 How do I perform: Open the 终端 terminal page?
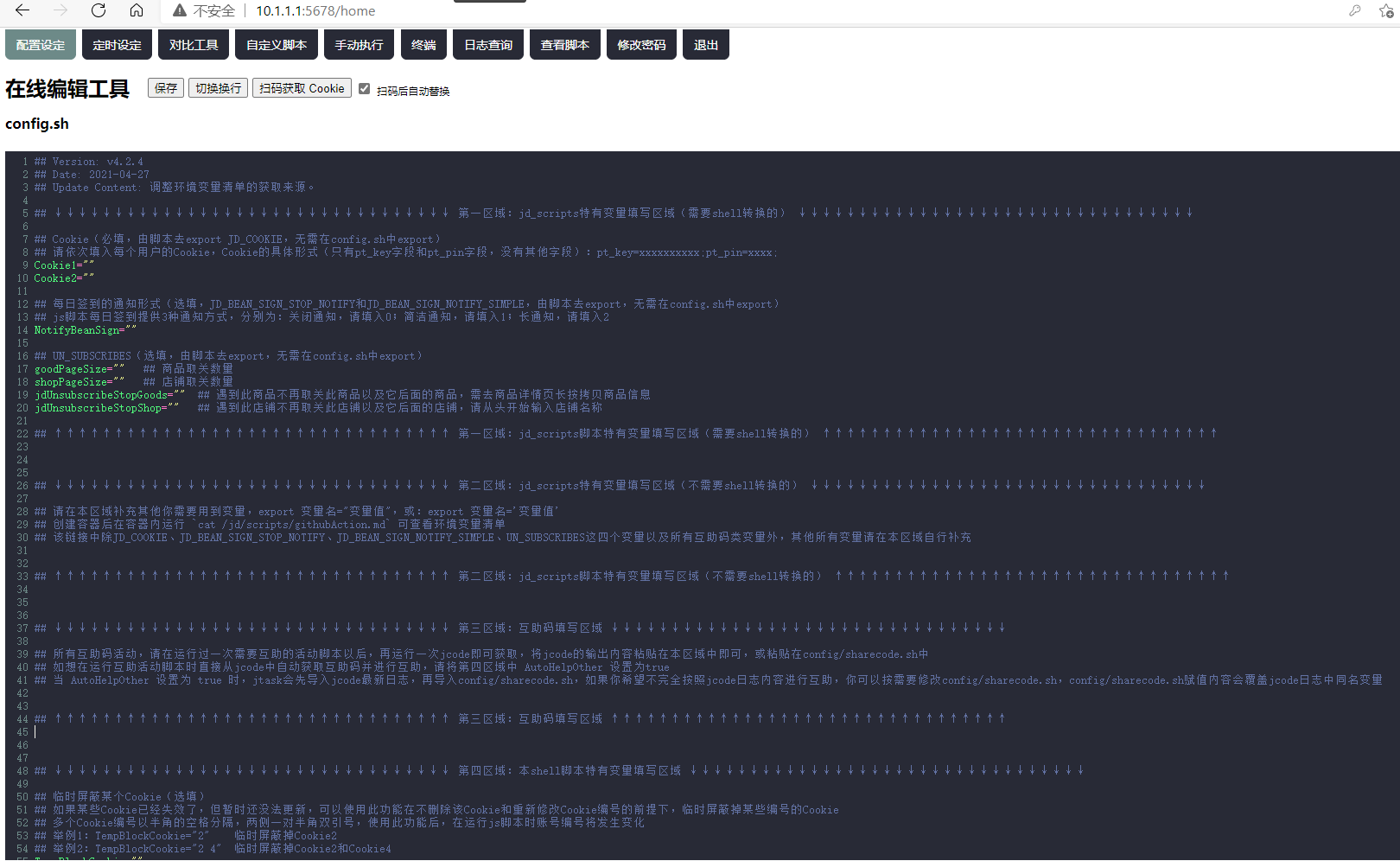(x=423, y=45)
